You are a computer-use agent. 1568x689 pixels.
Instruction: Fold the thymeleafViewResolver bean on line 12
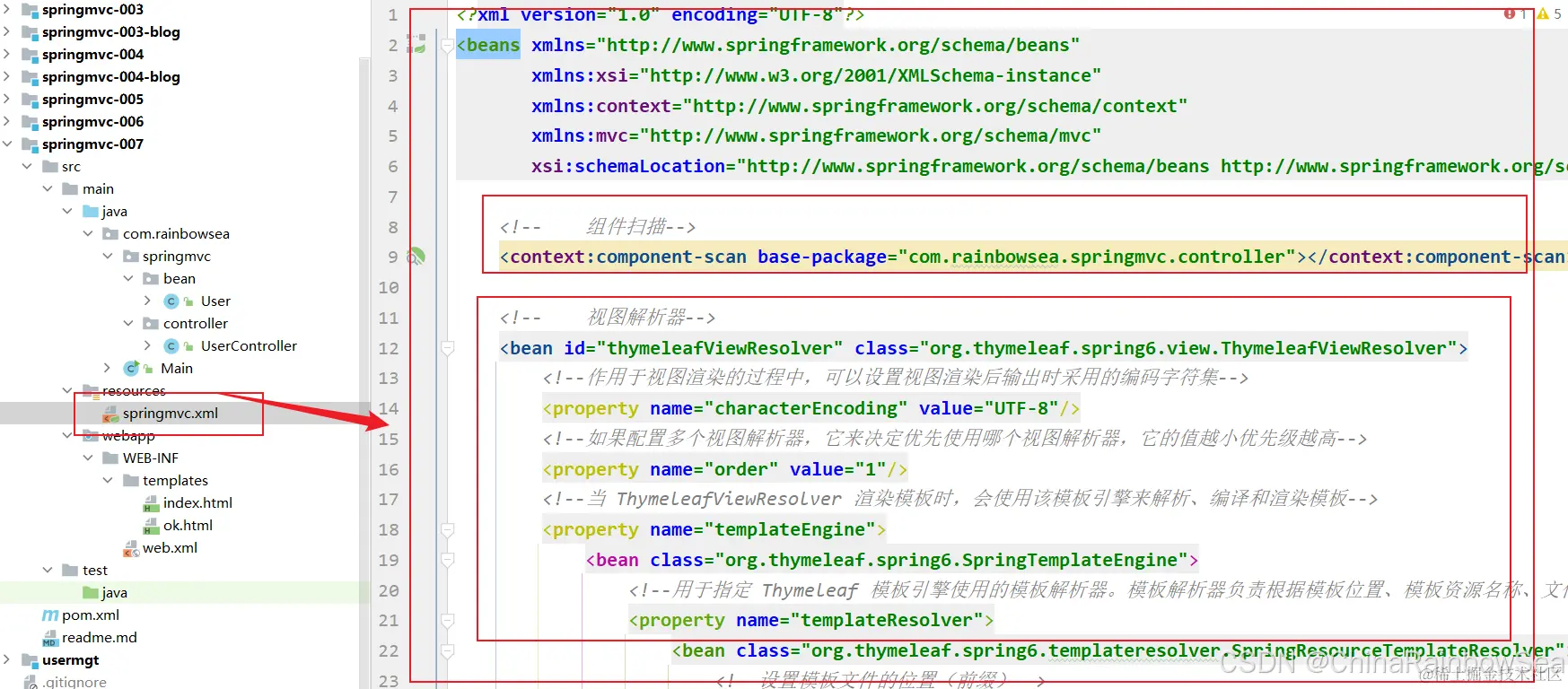[447, 348]
